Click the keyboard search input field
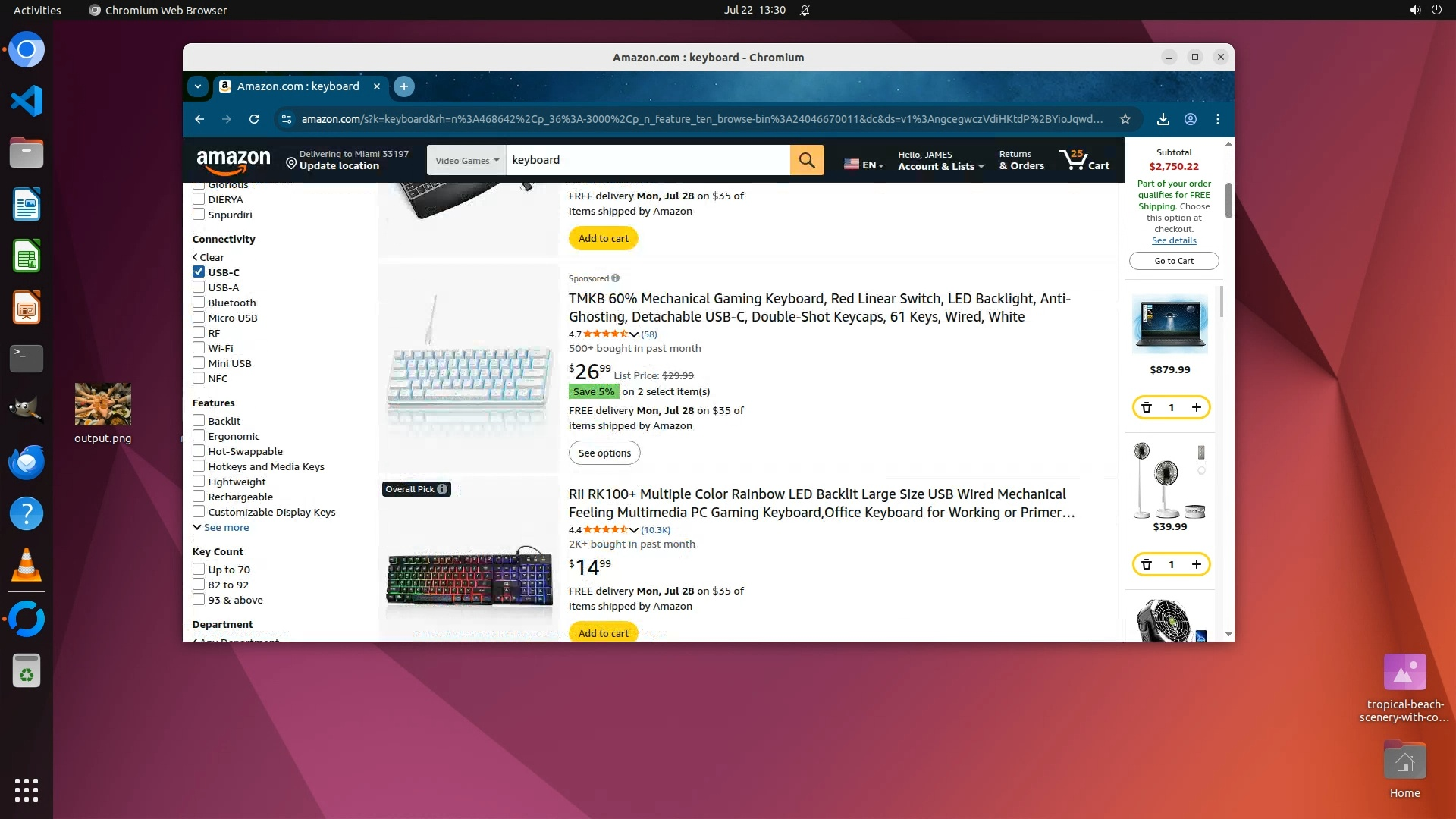Screen dimensions: 1456x819 [648, 160]
